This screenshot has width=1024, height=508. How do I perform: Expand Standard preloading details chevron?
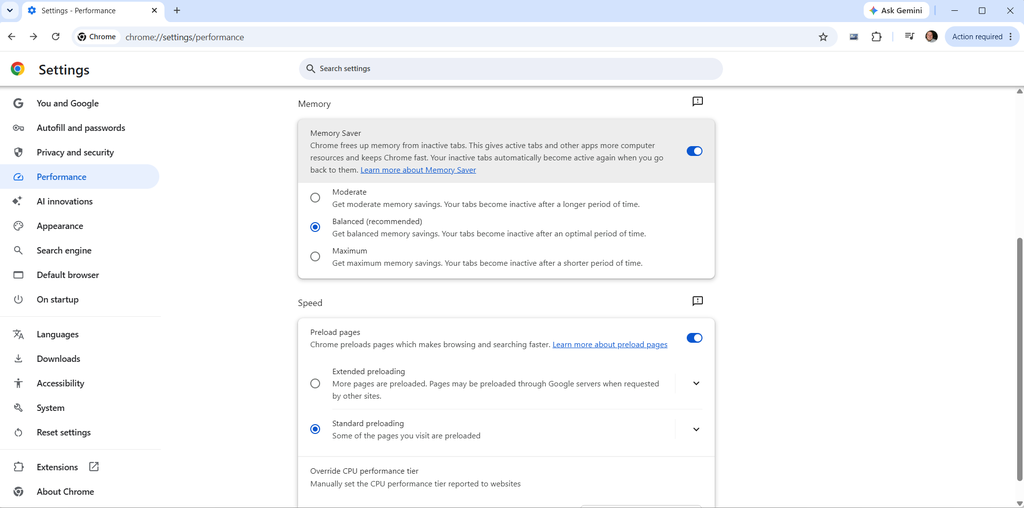coord(696,429)
